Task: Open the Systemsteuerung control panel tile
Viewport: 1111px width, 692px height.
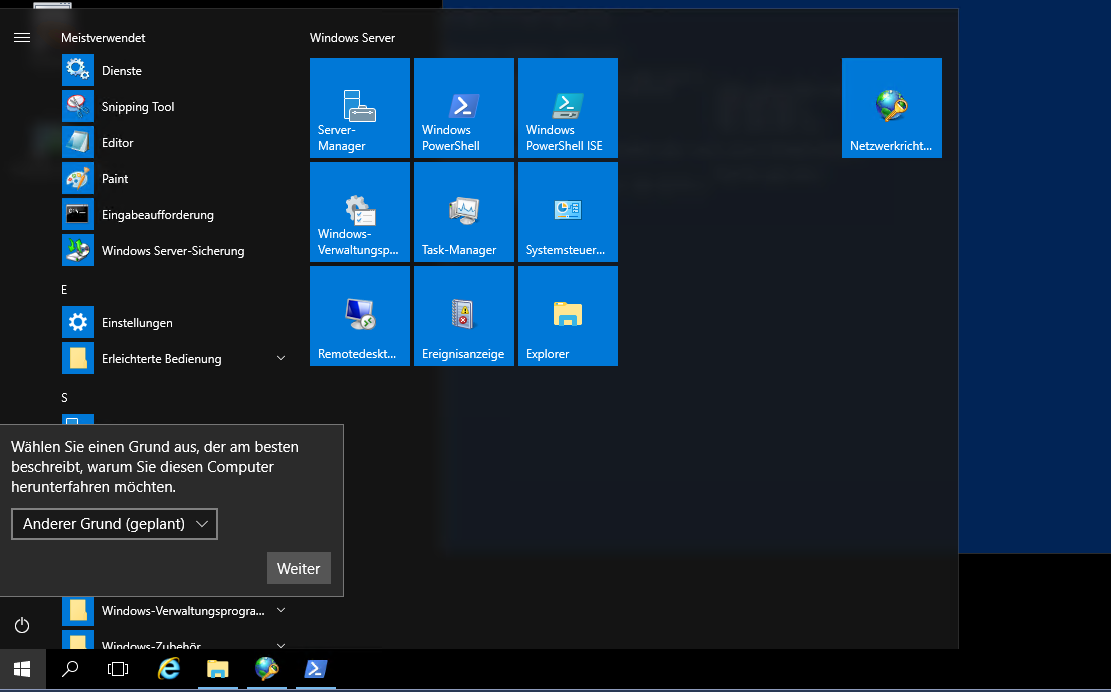Action: click(568, 212)
